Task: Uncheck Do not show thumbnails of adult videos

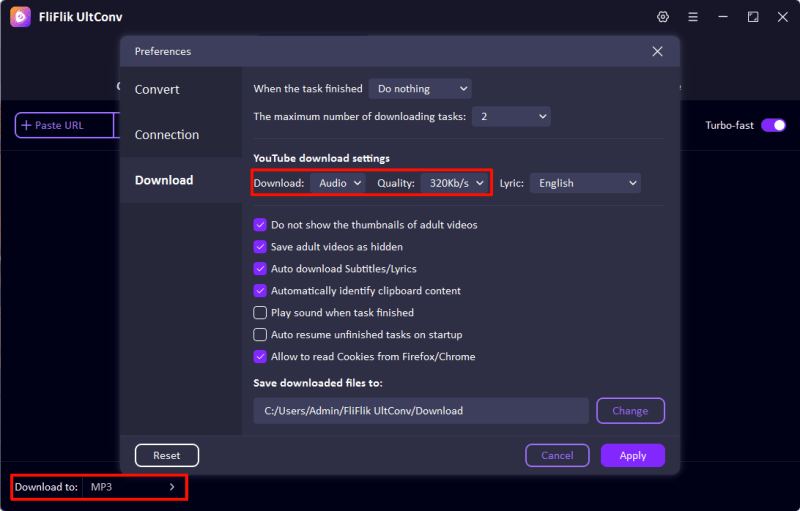Action: 260,225
